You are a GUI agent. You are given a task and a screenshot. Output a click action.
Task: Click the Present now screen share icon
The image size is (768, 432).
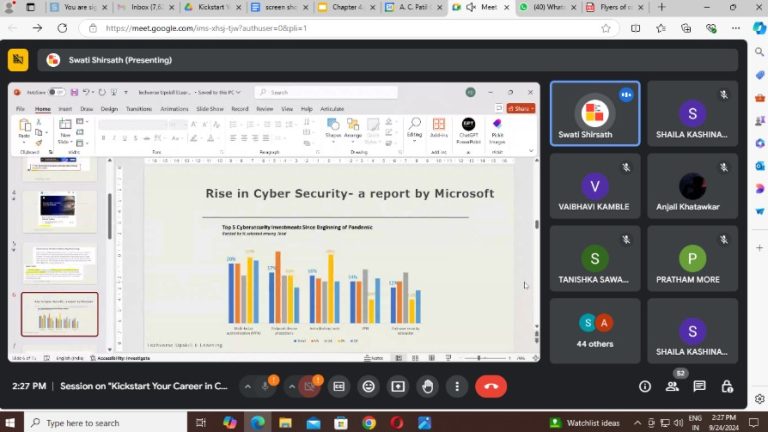tap(398, 386)
